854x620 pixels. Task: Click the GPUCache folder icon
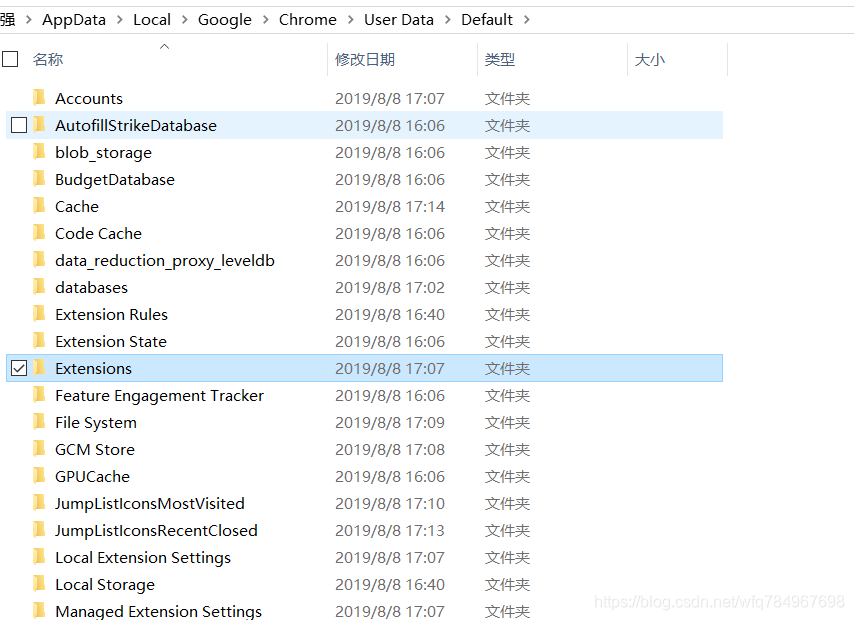(x=39, y=476)
